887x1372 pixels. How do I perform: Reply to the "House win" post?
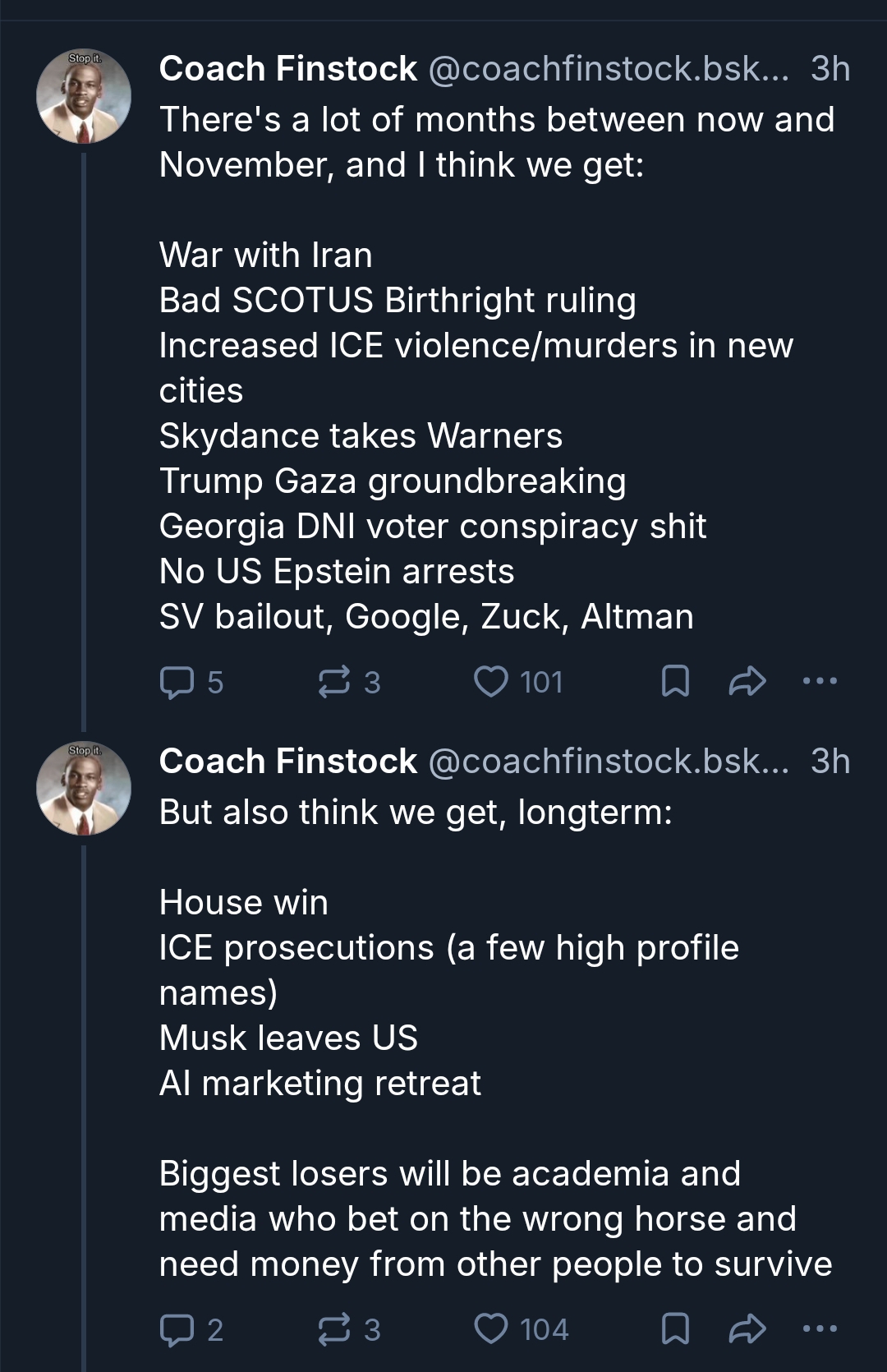tap(175, 1329)
